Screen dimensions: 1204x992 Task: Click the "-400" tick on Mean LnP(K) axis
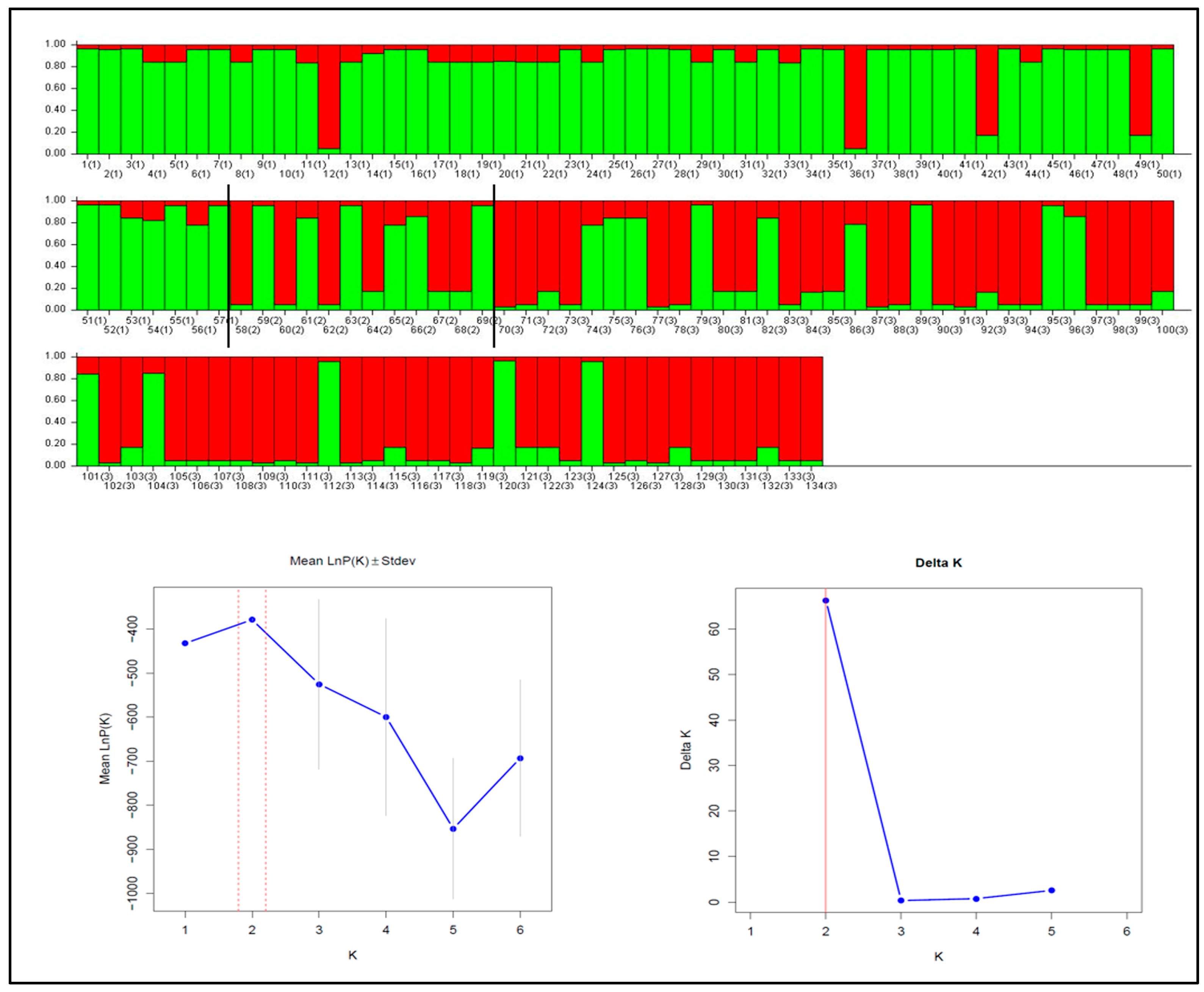coord(133,629)
